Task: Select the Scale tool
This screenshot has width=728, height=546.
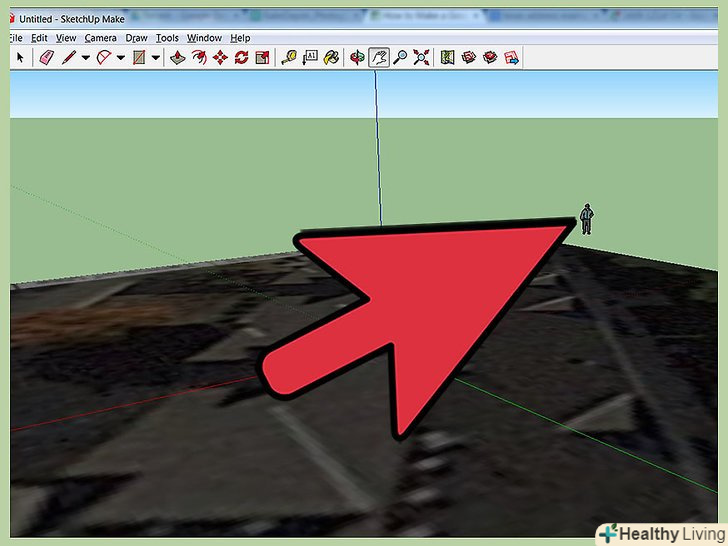Action: click(262, 58)
